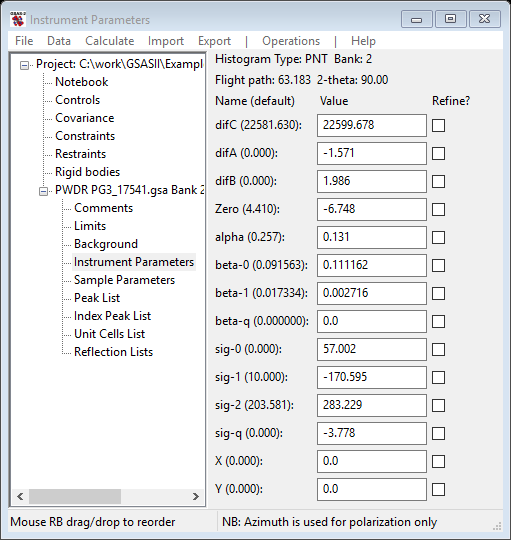Open the Operations menu
Viewport: 511px width, 540px height.
point(291,41)
